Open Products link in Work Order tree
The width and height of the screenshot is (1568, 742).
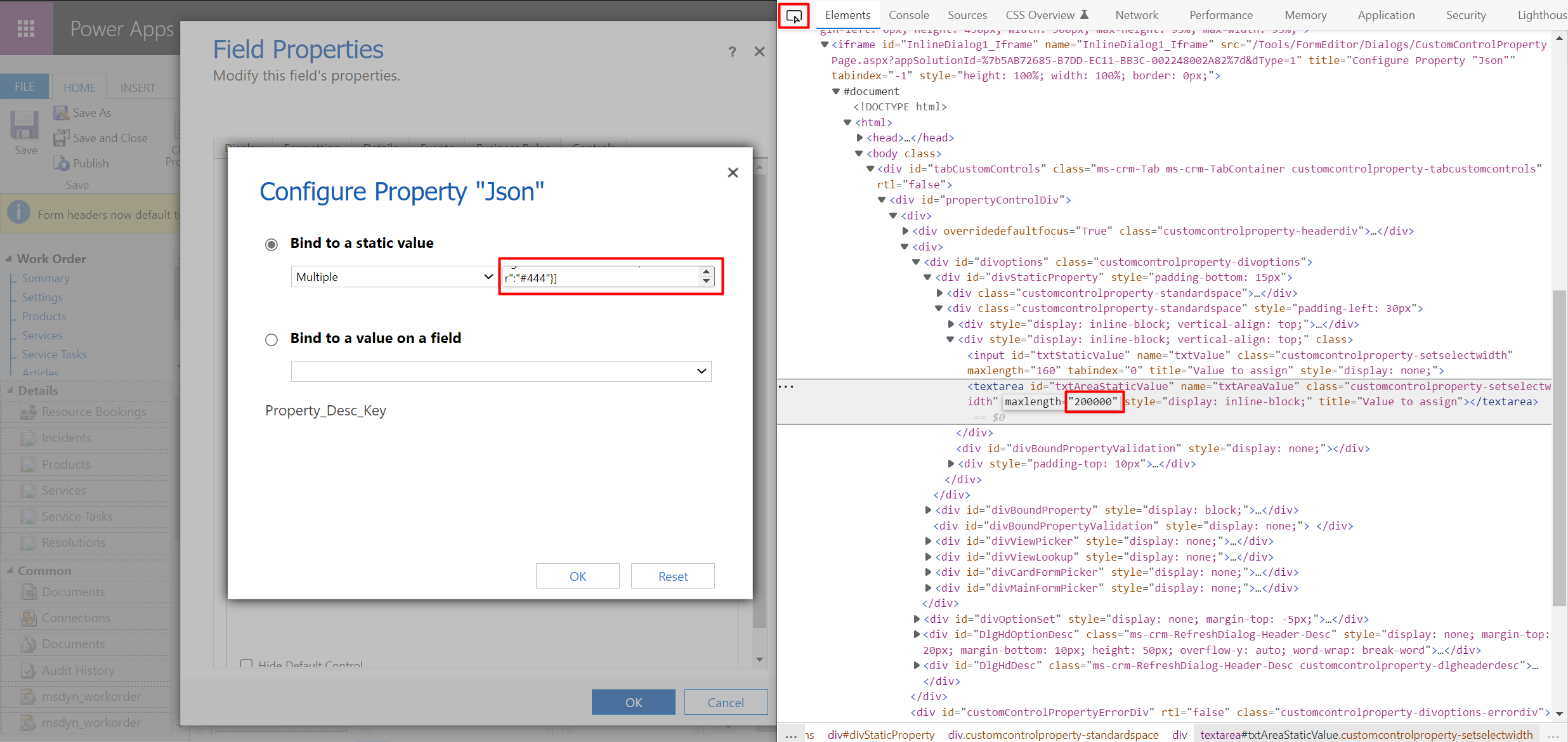click(x=44, y=316)
